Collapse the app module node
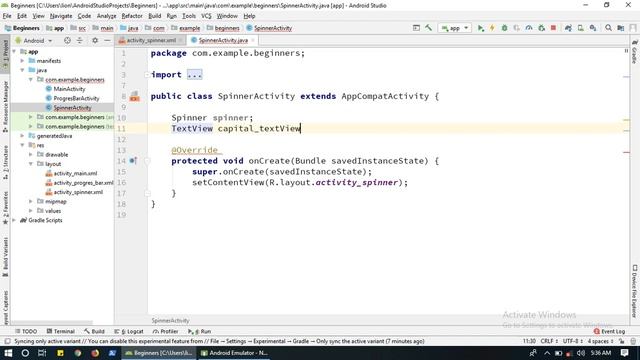640x360 pixels. [x=15, y=52]
